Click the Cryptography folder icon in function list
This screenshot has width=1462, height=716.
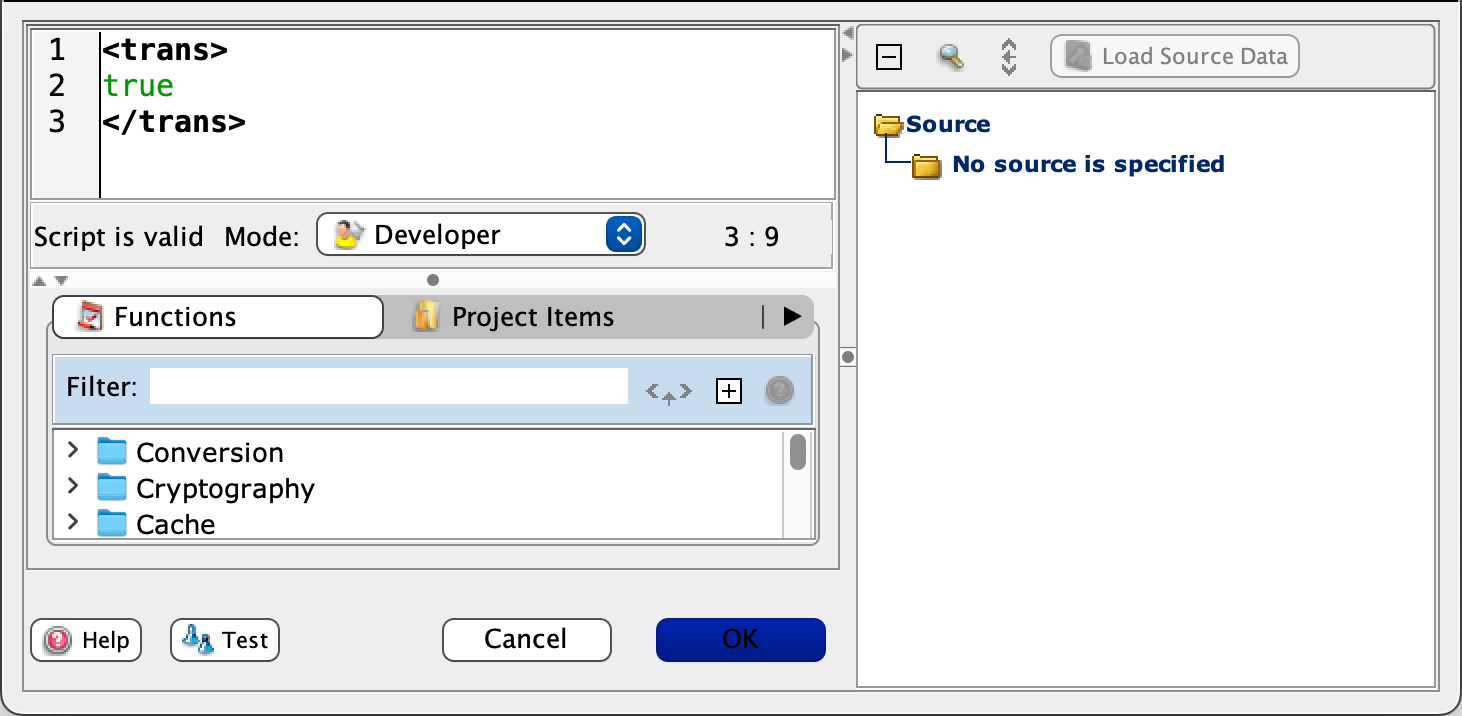tap(112, 488)
